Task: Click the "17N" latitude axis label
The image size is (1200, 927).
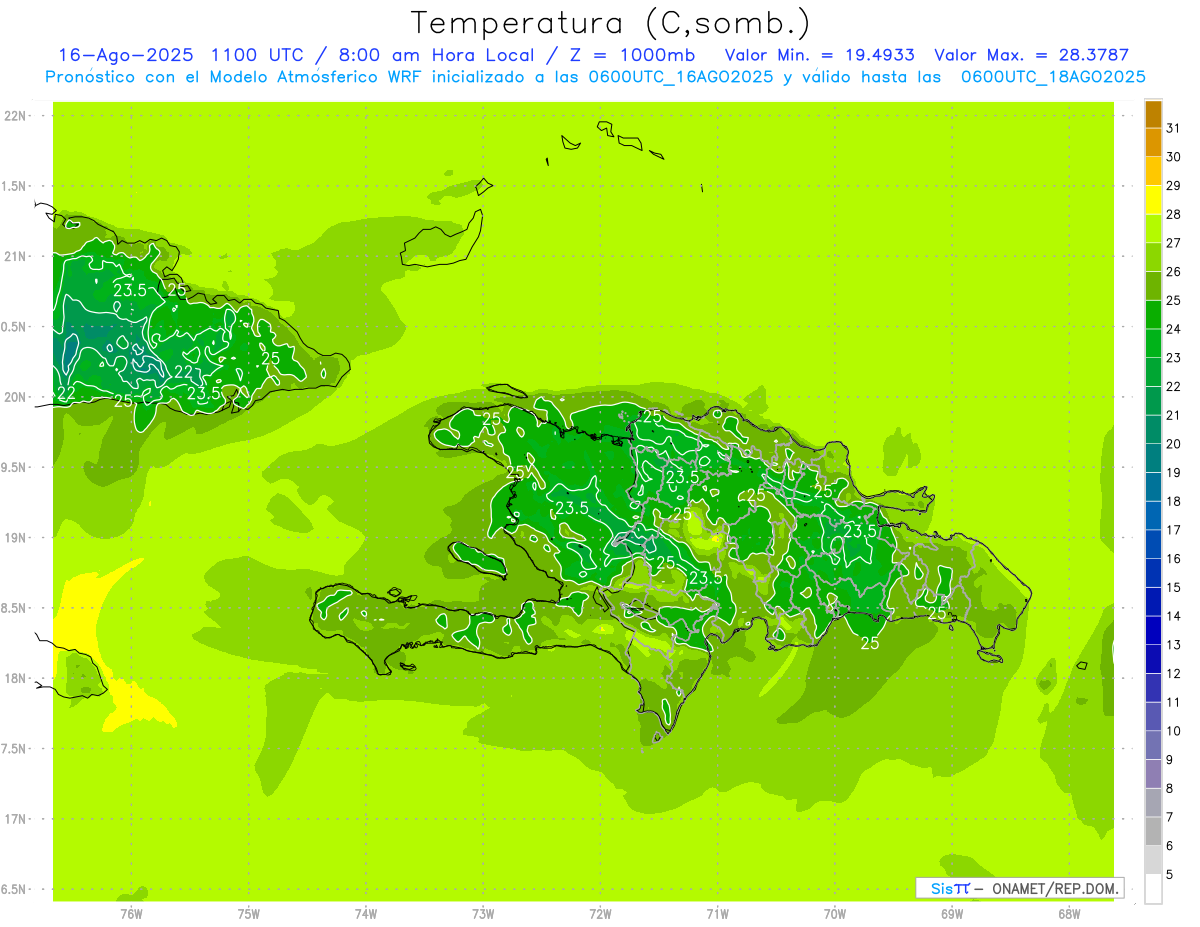Action: click(17, 819)
